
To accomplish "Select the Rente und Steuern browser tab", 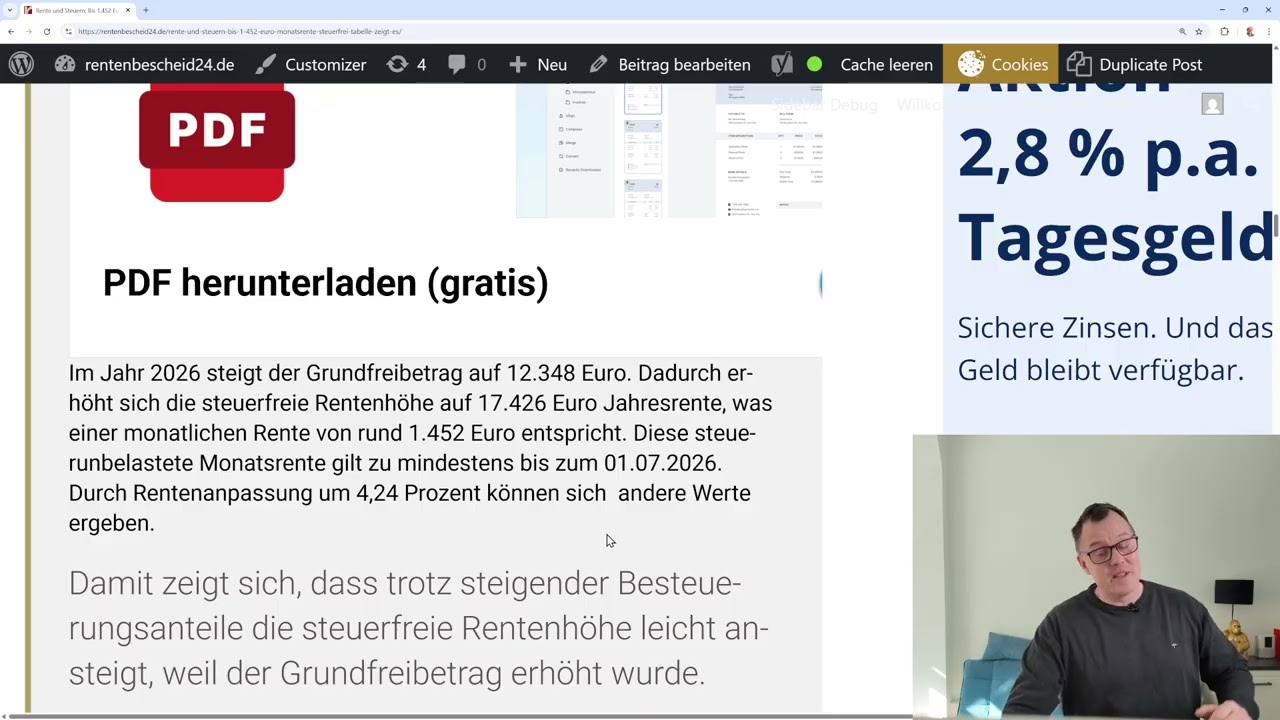I will (77, 10).
